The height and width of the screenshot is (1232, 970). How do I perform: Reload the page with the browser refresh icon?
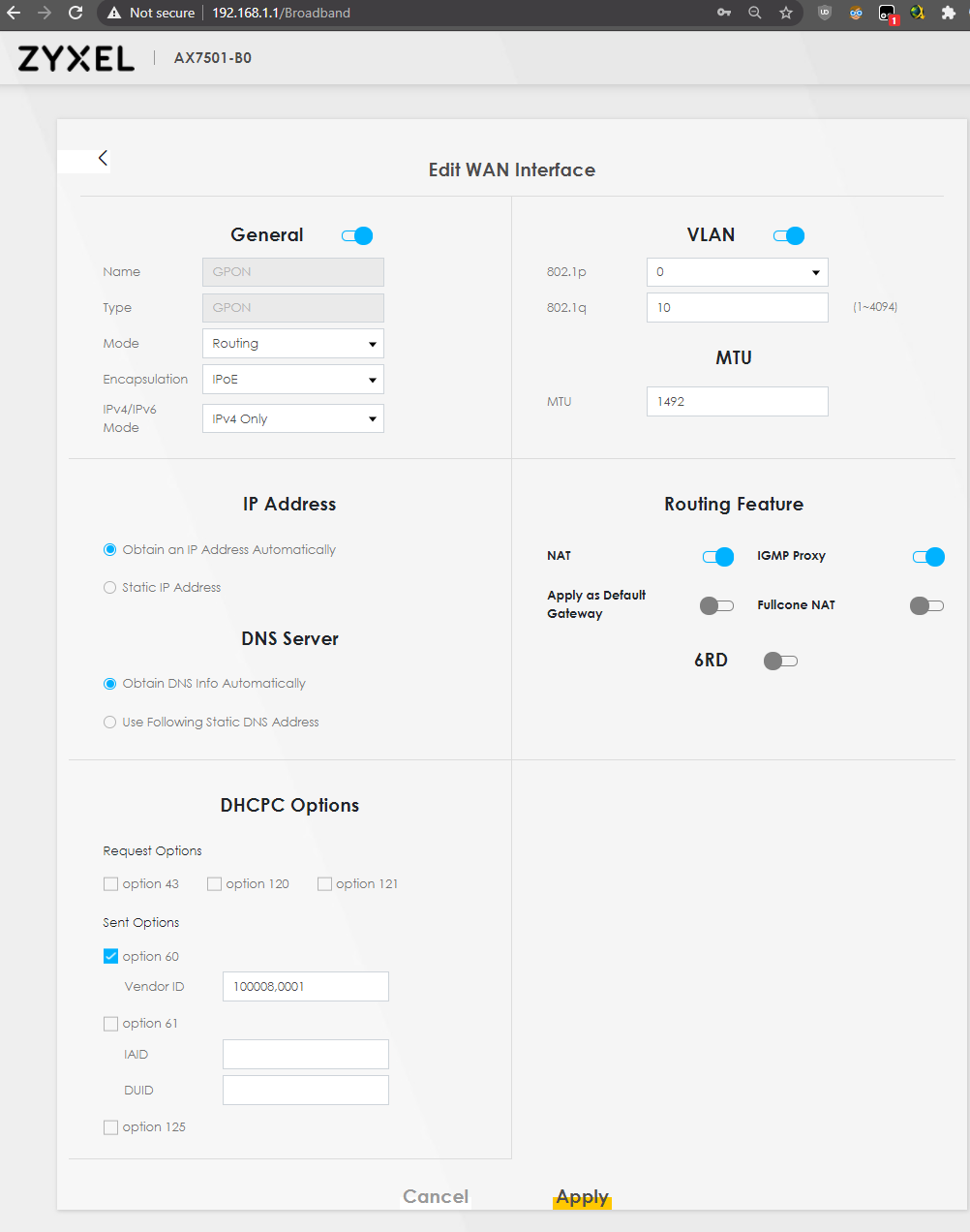(x=76, y=13)
